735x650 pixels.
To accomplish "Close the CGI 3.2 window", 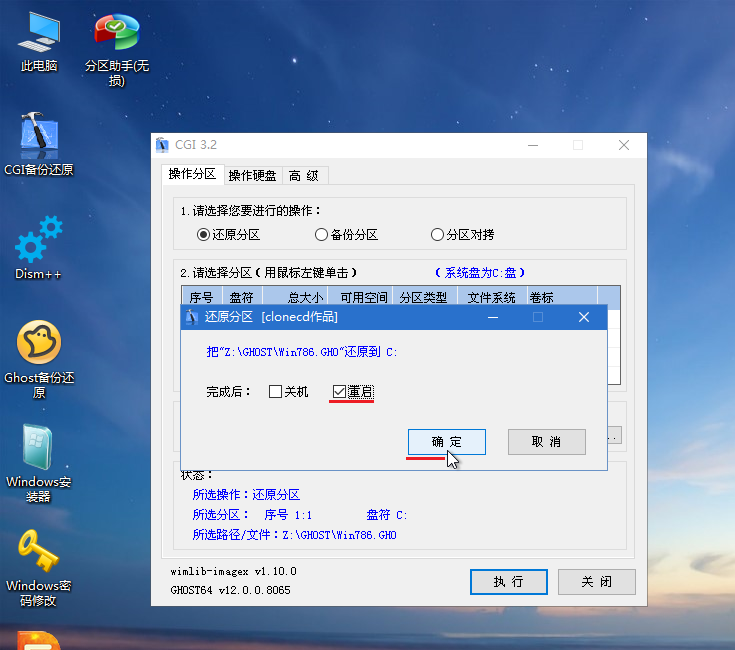I will tap(624, 145).
